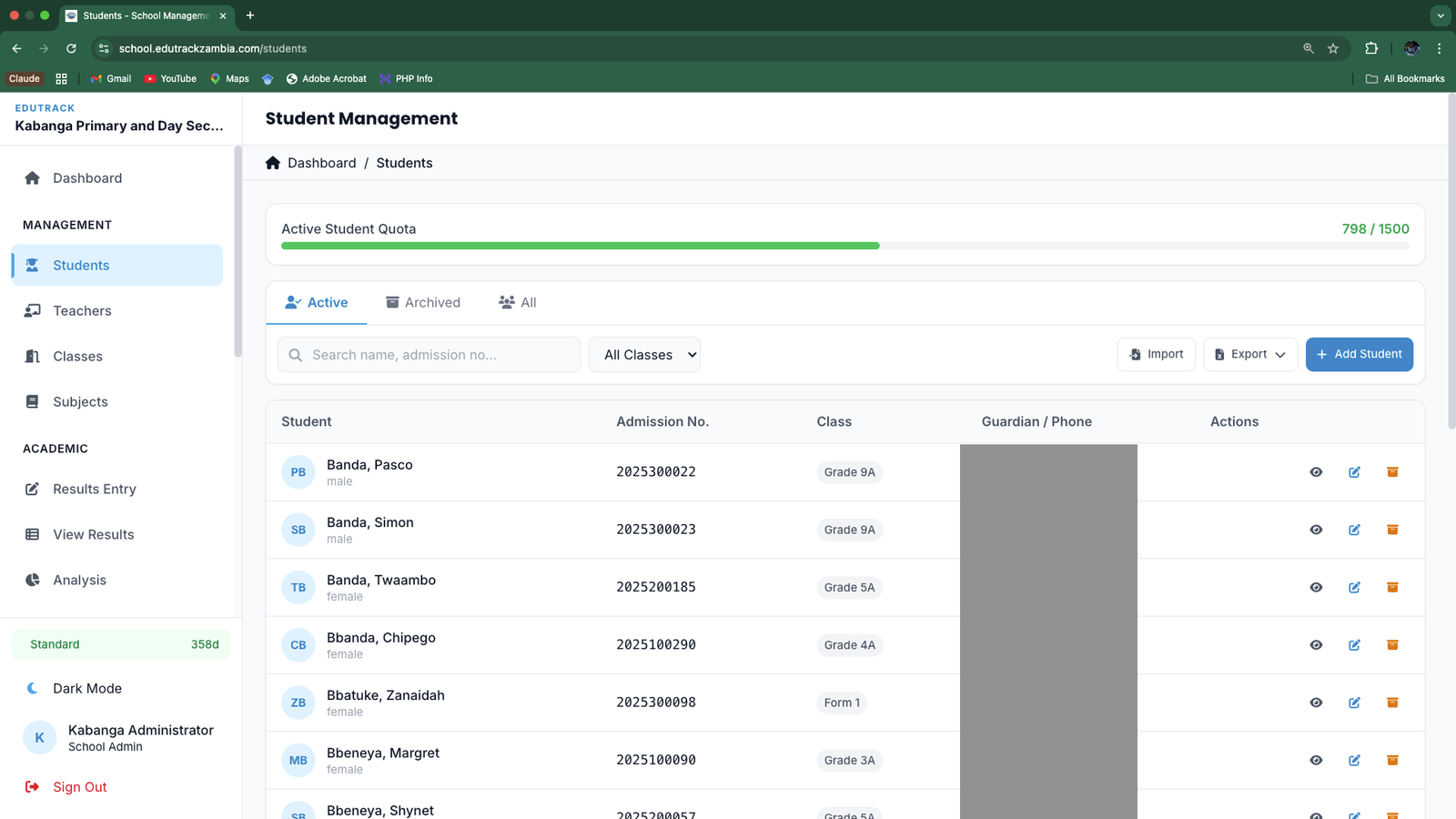Archive student Banda, Simon using the orange icon
1456x819 pixels.
coord(1392,530)
